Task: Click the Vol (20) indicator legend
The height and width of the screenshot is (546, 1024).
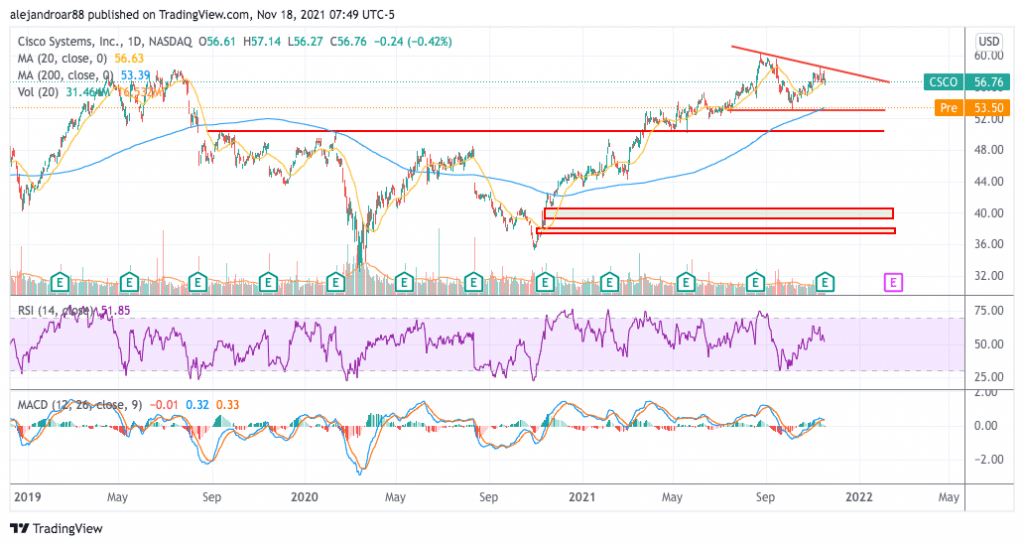Action: [x=39, y=92]
